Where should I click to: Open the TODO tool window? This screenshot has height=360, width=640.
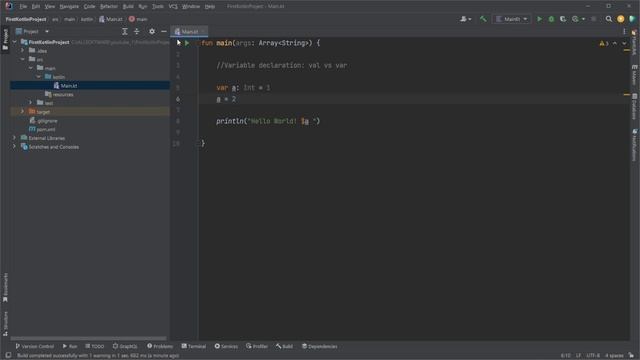[95, 346]
